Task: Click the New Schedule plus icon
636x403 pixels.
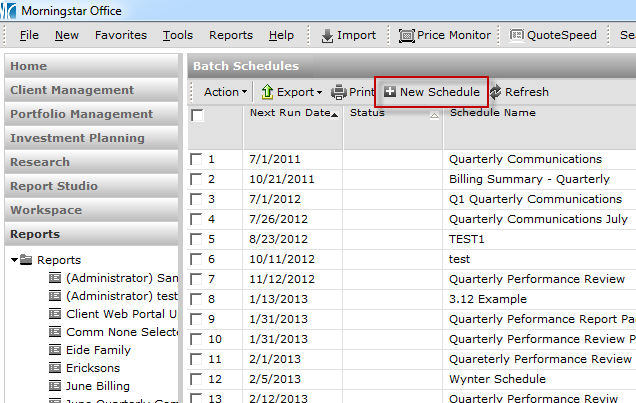Action: click(x=389, y=92)
